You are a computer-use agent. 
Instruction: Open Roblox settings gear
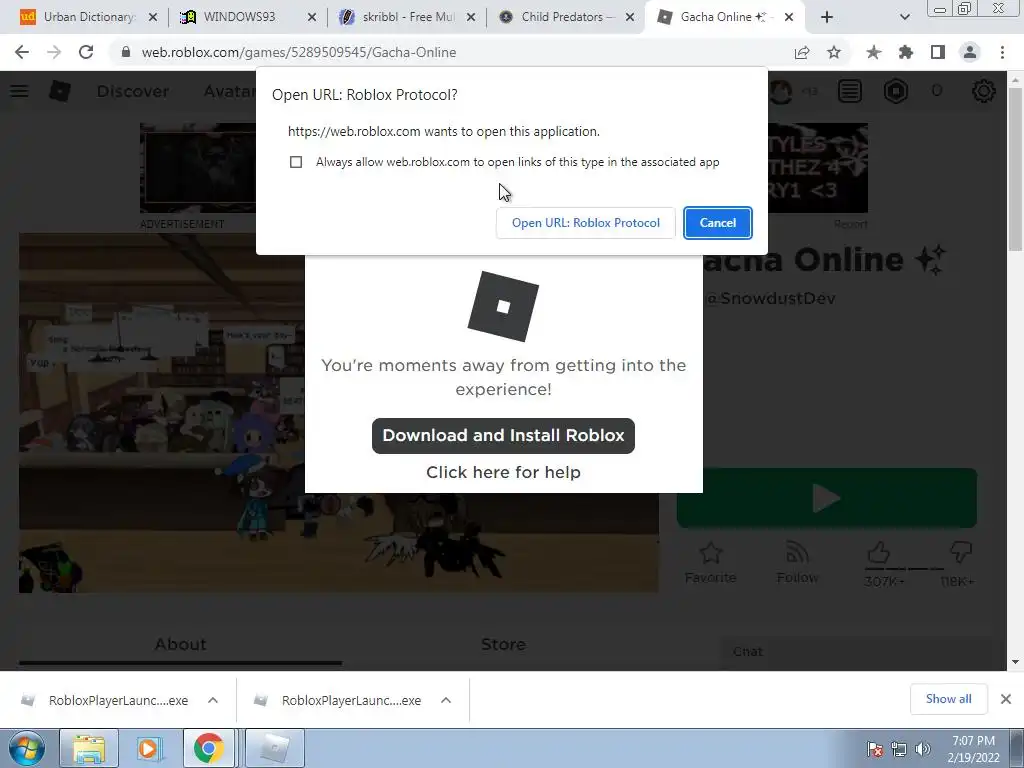pyautogui.click(x=984, y=91)
